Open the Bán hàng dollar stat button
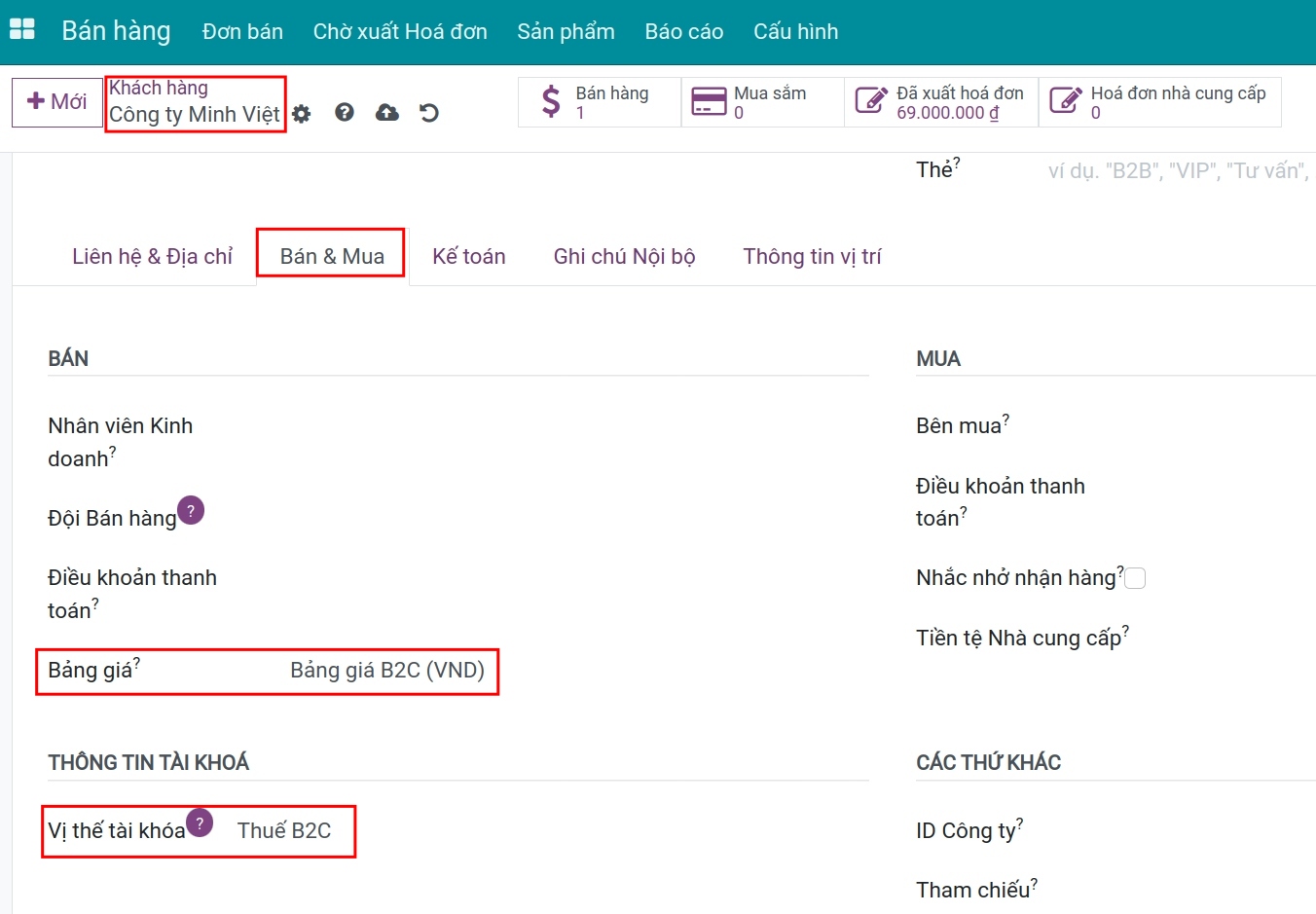 coord(600,102)
